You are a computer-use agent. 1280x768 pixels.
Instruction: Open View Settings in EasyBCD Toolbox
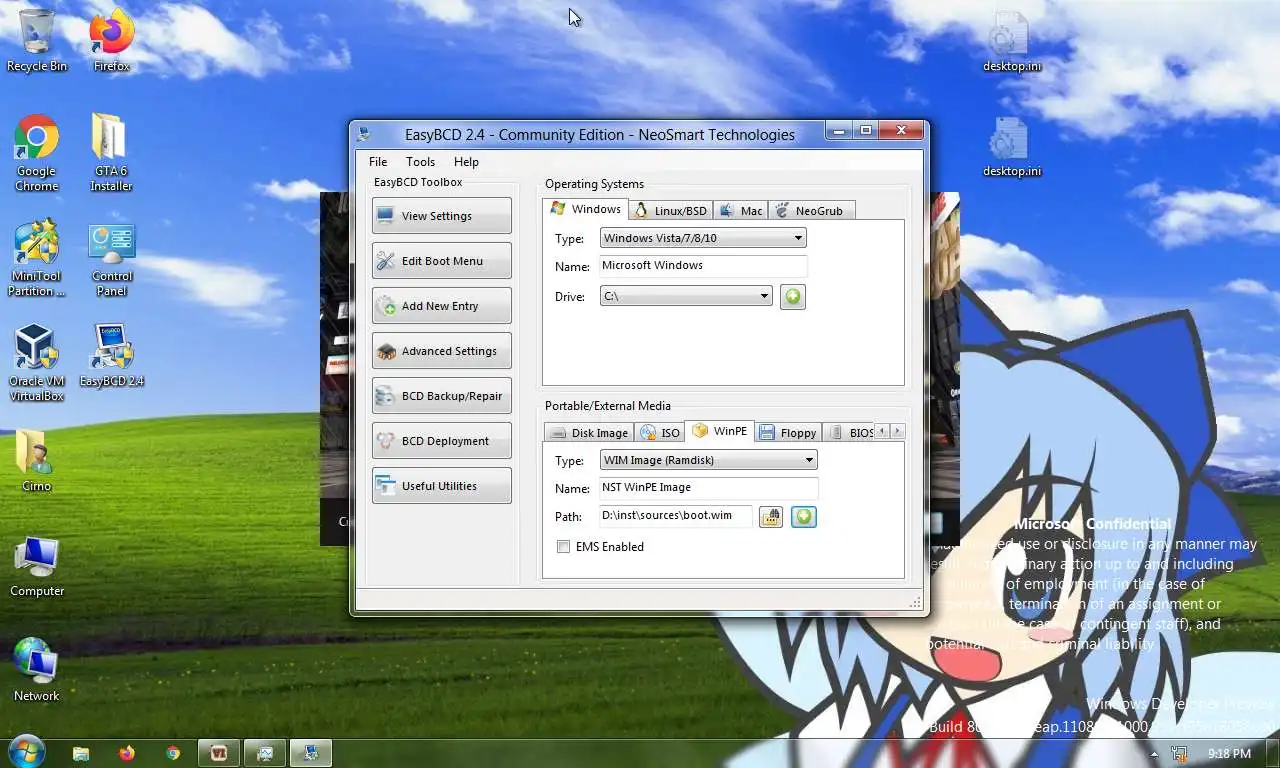pos(441,216)
